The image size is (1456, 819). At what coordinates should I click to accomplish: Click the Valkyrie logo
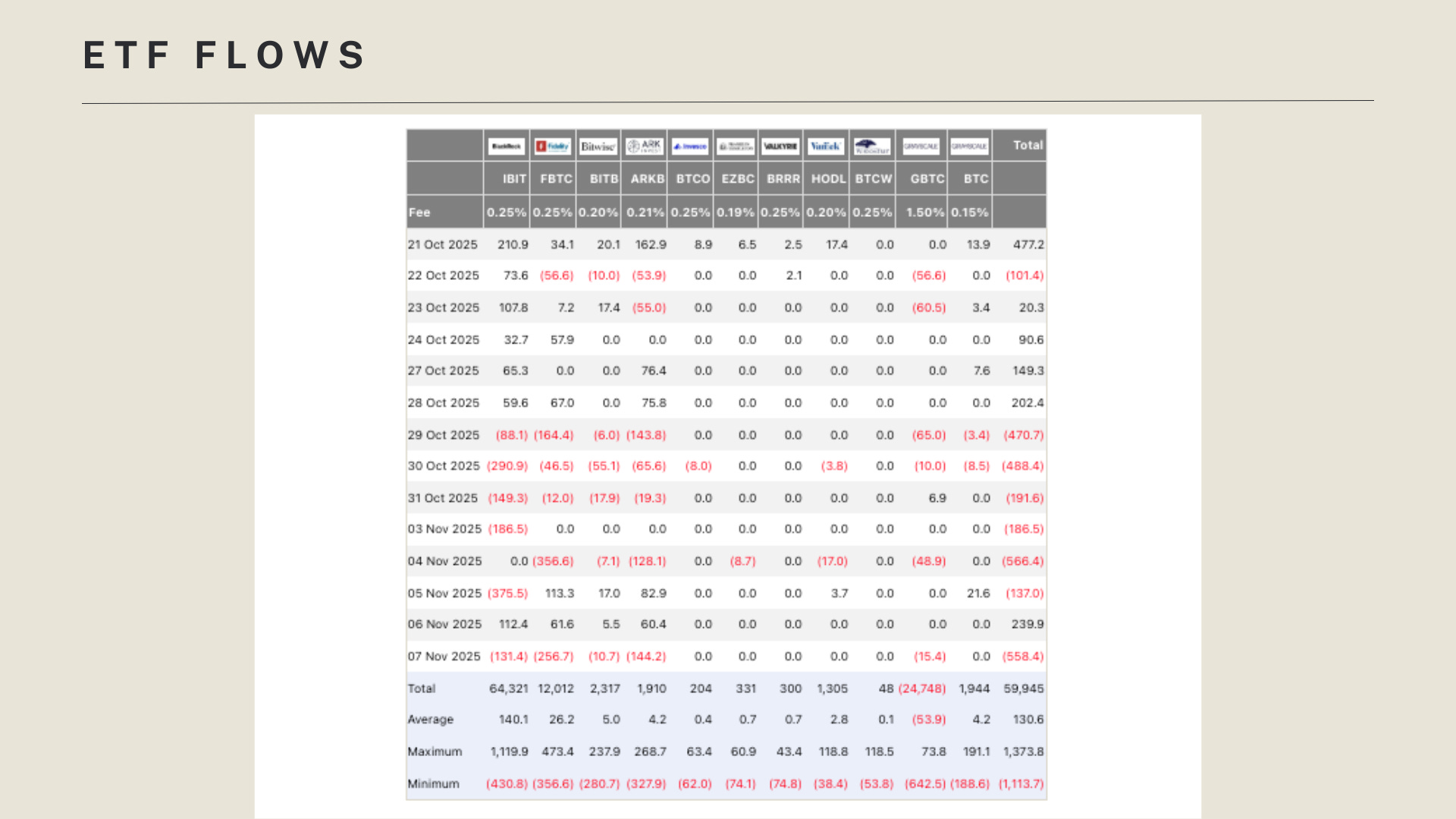pos(780,146)
